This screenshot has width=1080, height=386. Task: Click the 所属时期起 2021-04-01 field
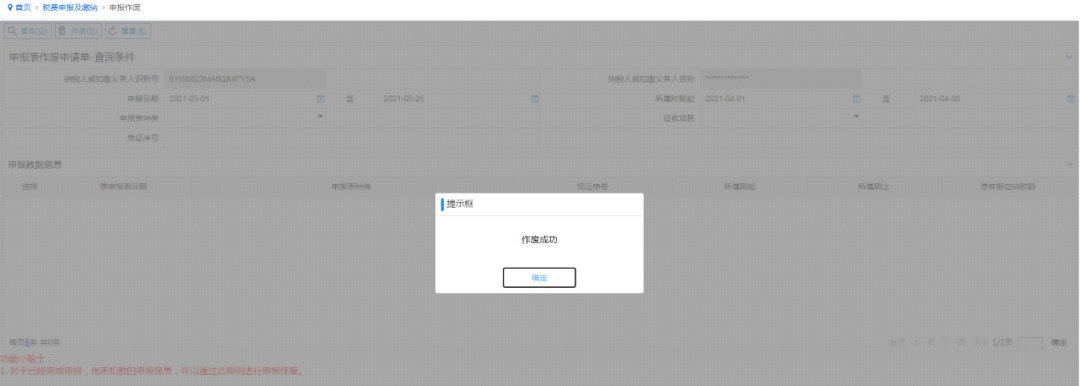[781, 99]
